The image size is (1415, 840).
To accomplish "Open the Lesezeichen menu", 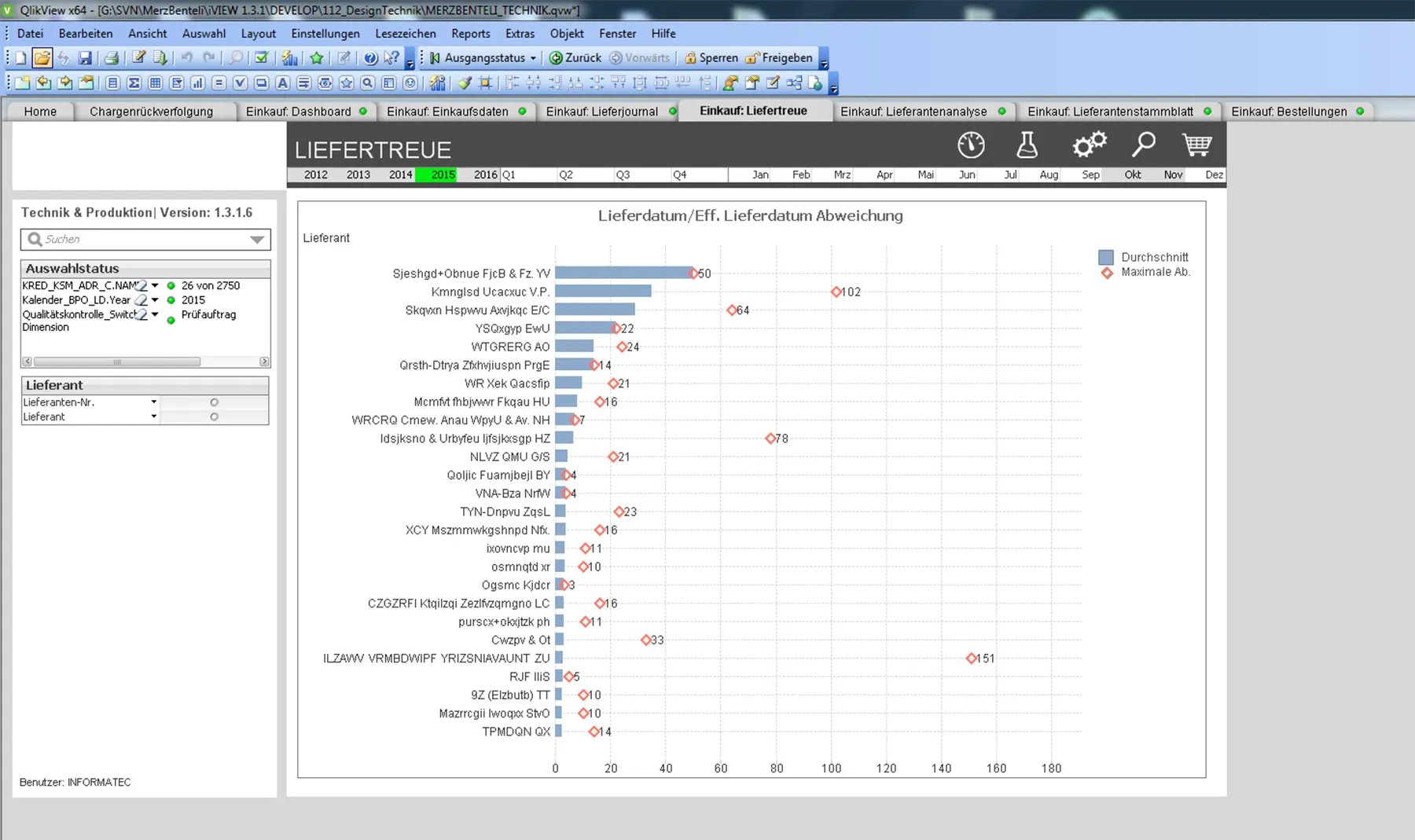I will click(406, 34).
